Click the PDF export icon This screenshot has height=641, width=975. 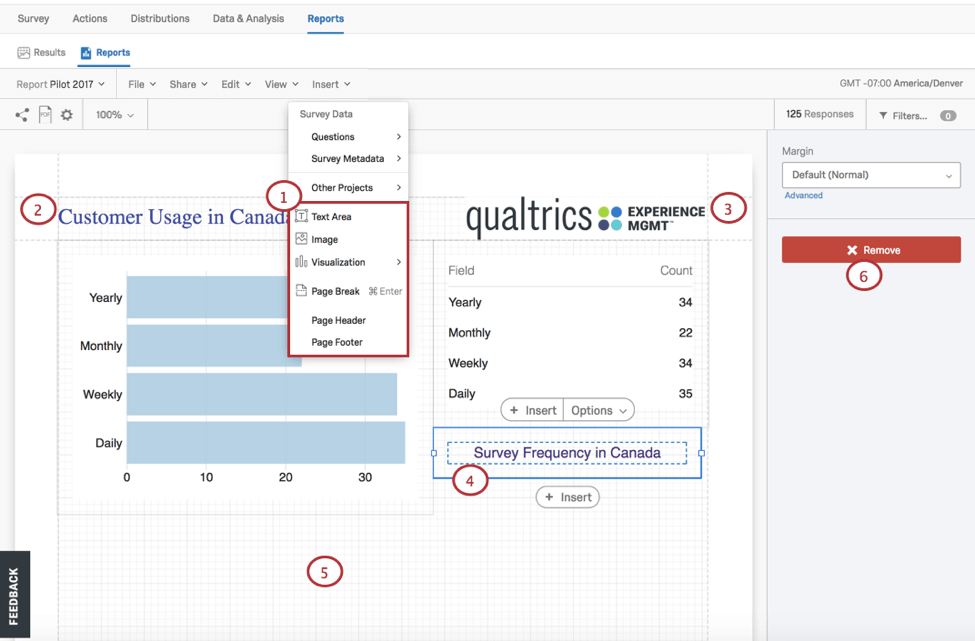coord(45,114)
